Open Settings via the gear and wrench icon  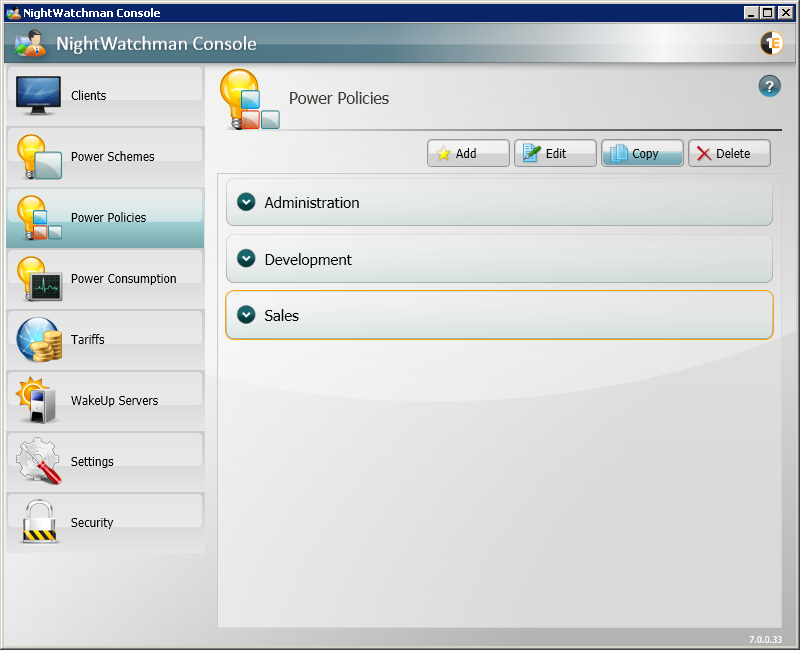click(39, 461)
